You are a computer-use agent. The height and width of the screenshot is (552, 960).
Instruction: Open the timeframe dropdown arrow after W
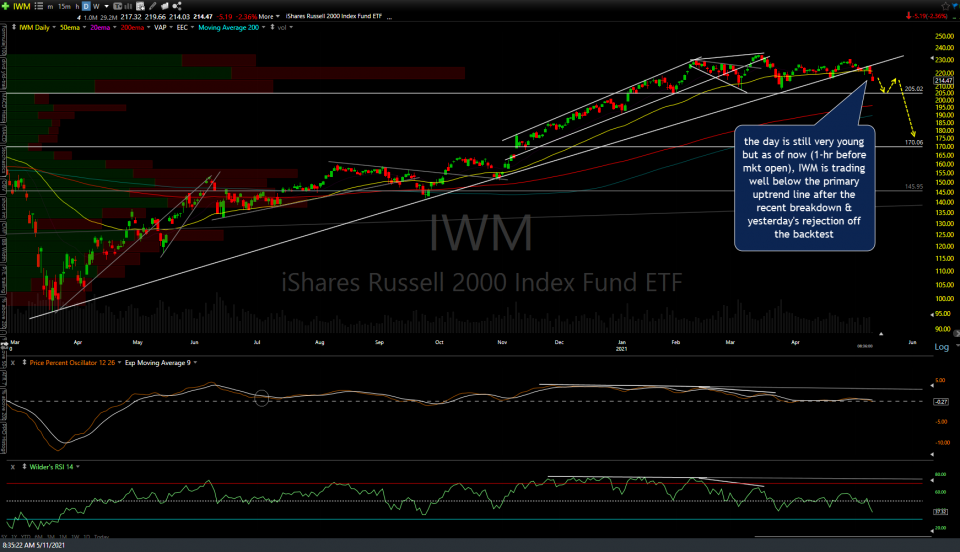point(106,7)
